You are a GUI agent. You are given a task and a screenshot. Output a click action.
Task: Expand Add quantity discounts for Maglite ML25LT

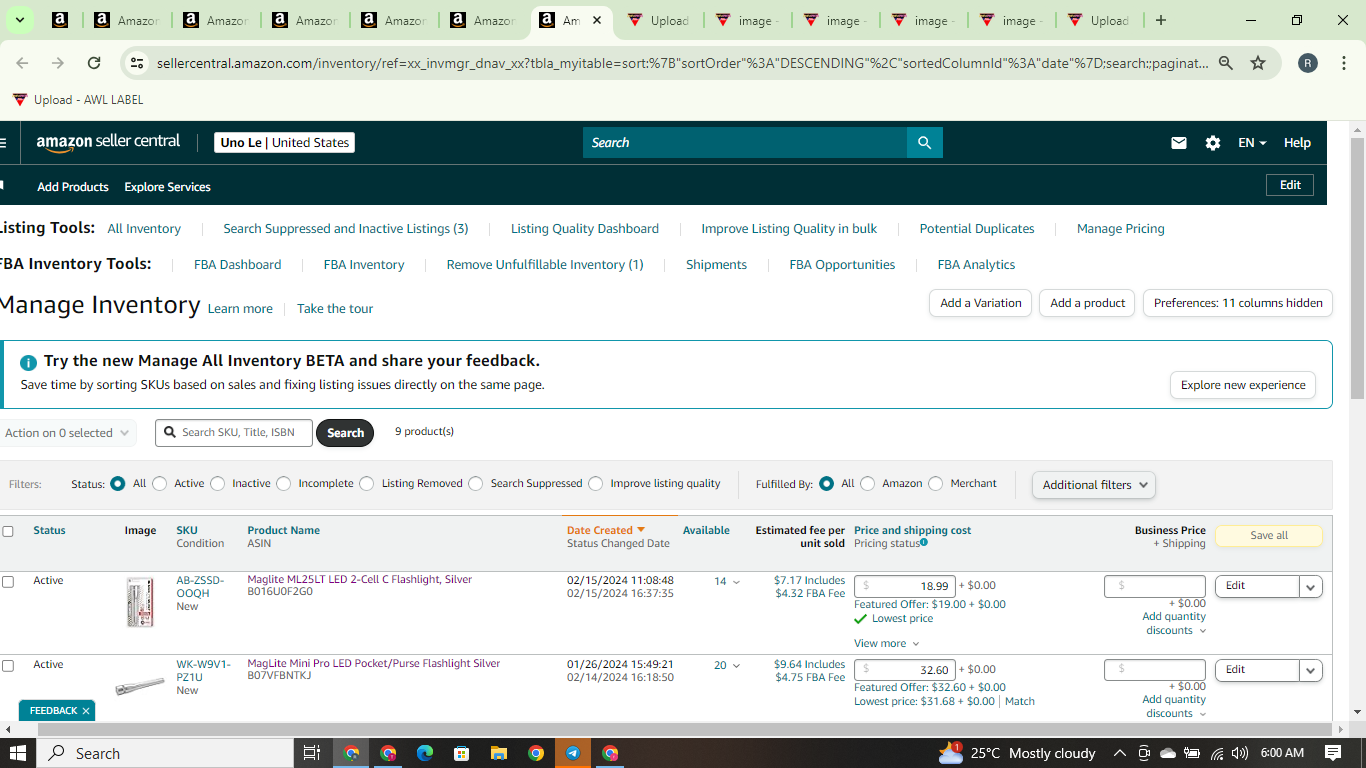pos(1174,624)
